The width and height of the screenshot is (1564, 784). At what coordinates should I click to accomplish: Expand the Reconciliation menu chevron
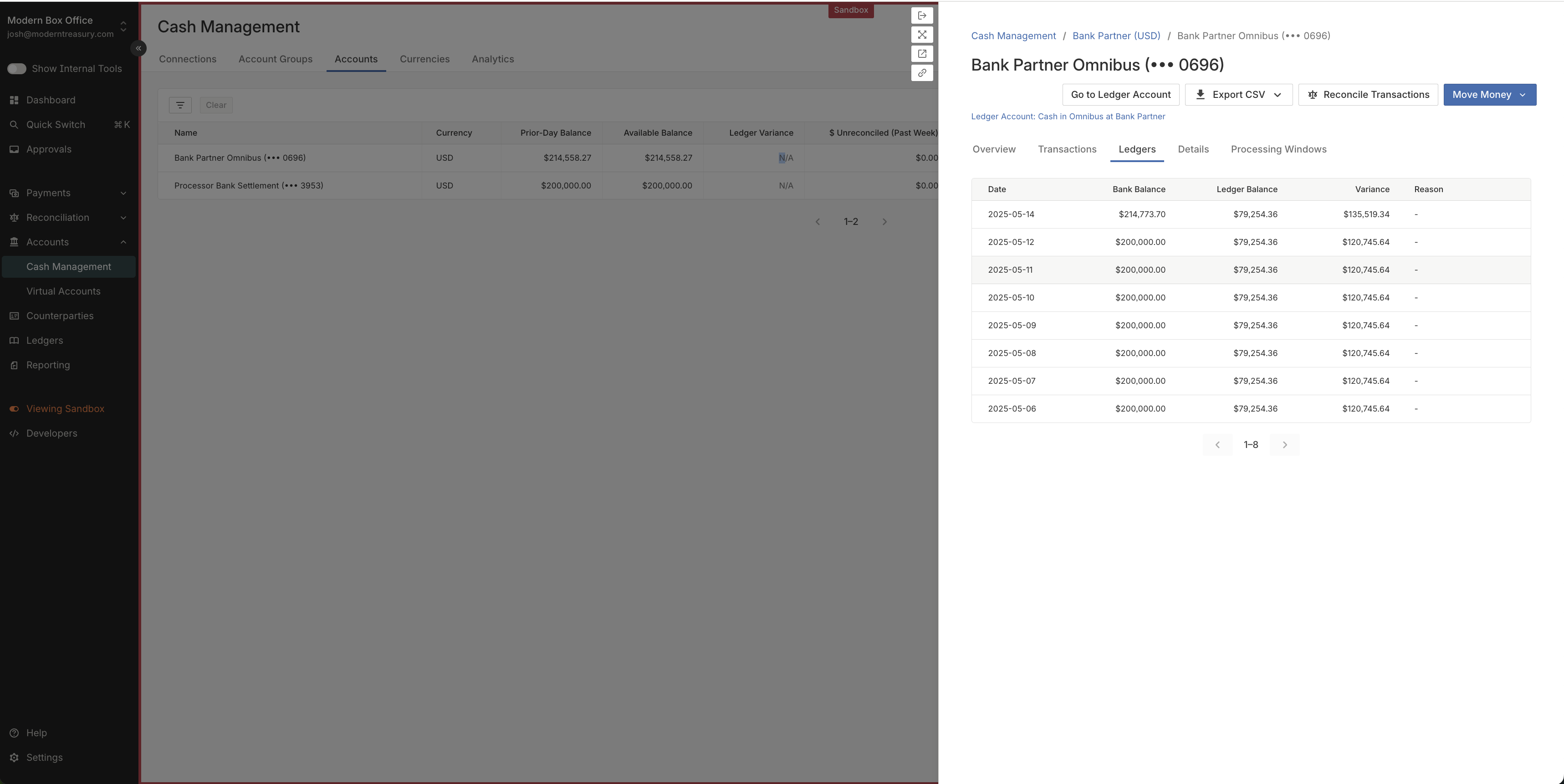point(123,218)
